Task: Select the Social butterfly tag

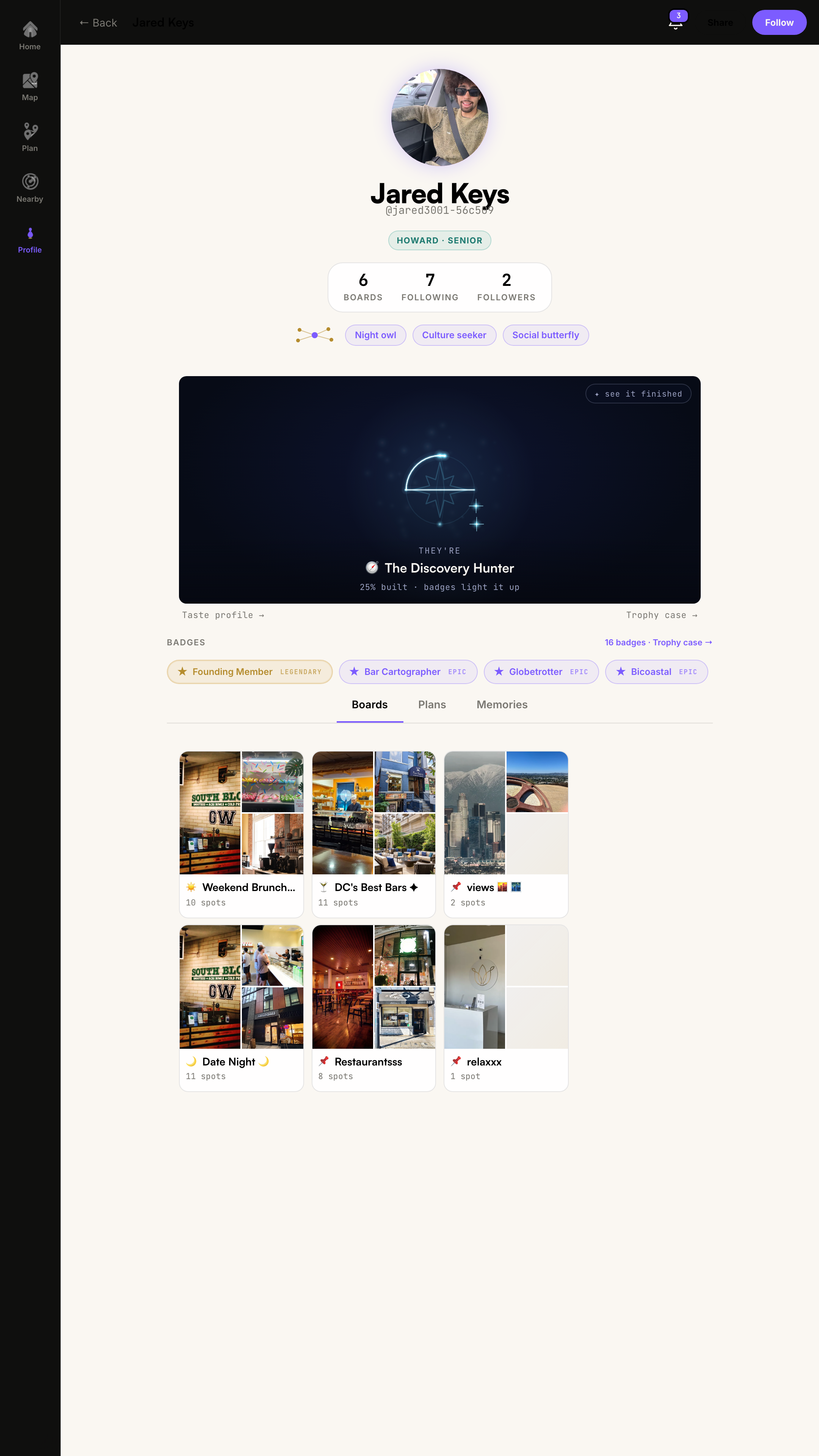Action: (x=546, y=335)
